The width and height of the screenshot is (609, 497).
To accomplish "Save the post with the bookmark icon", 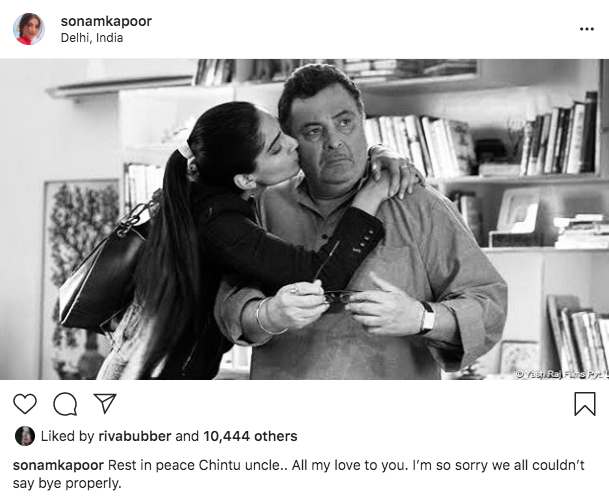I will pyautogui.click(x=585, y=404).
